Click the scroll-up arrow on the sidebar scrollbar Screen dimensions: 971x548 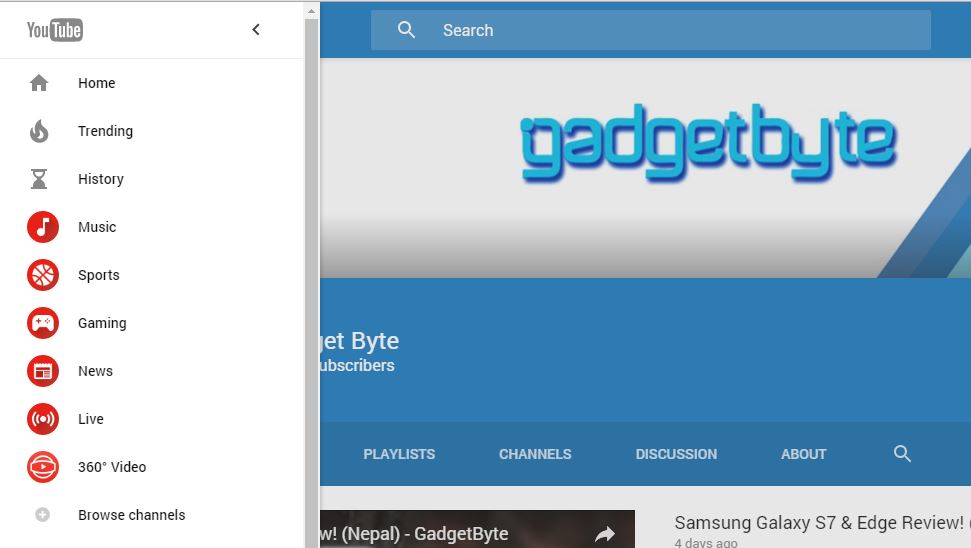[311, 11]
